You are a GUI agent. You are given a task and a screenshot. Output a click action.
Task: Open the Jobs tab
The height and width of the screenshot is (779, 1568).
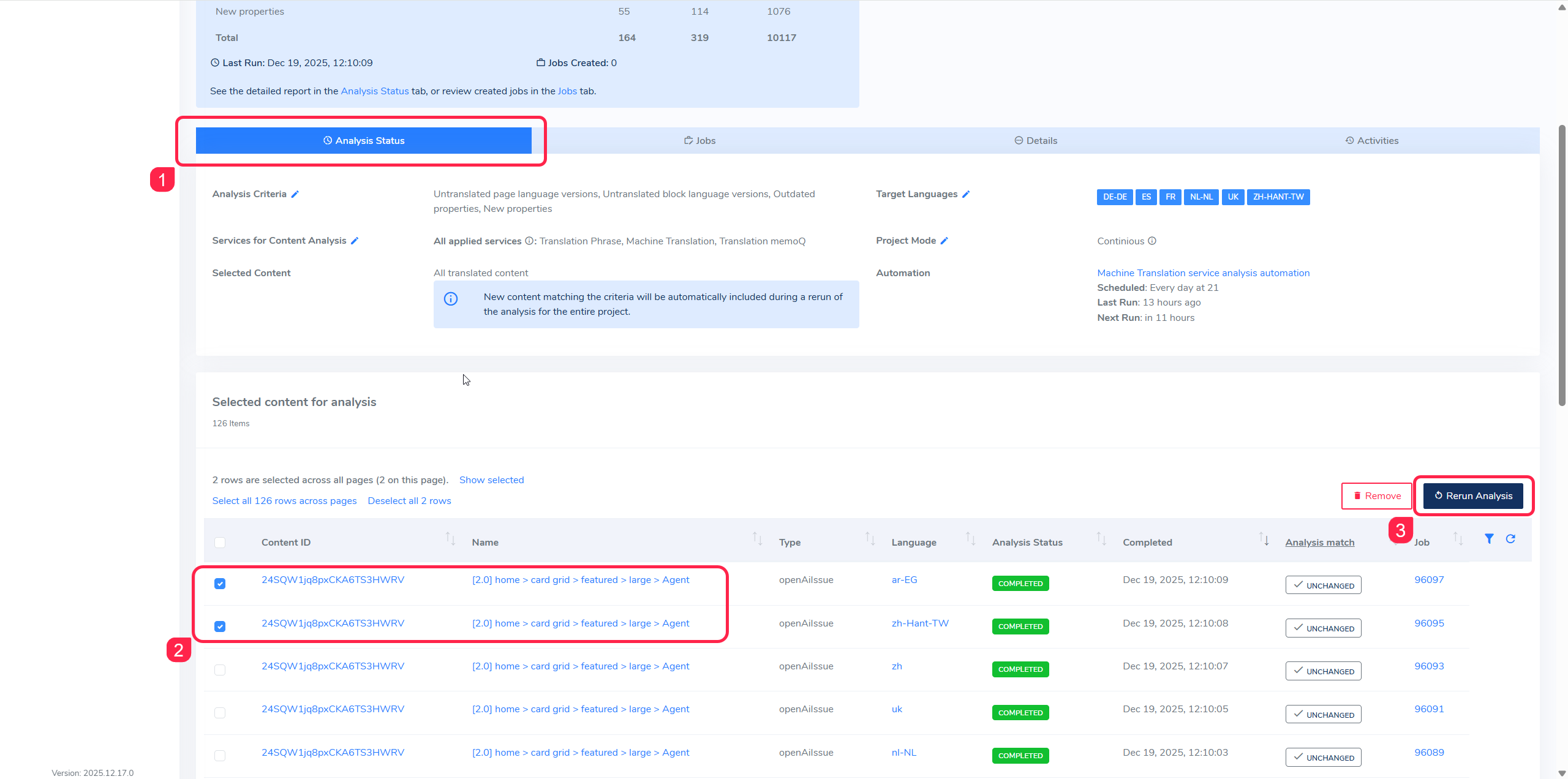[699, 141]
